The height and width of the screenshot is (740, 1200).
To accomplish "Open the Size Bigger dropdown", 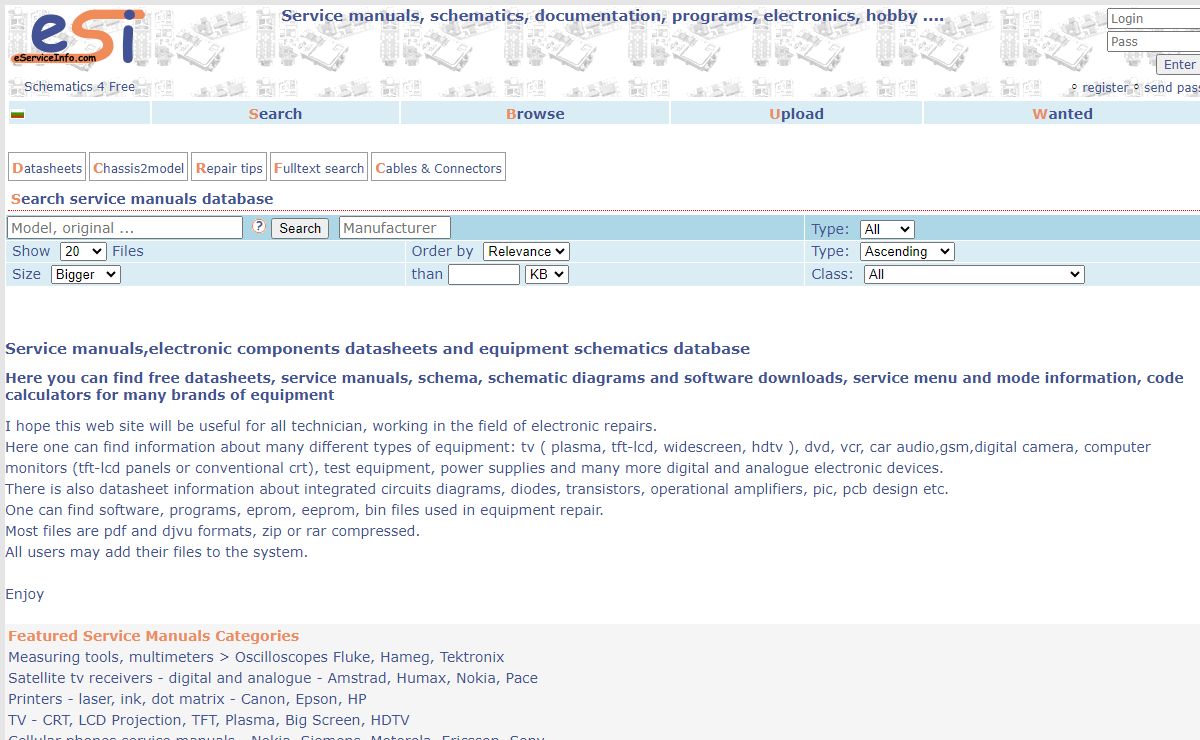I will (x=86, y=274).
